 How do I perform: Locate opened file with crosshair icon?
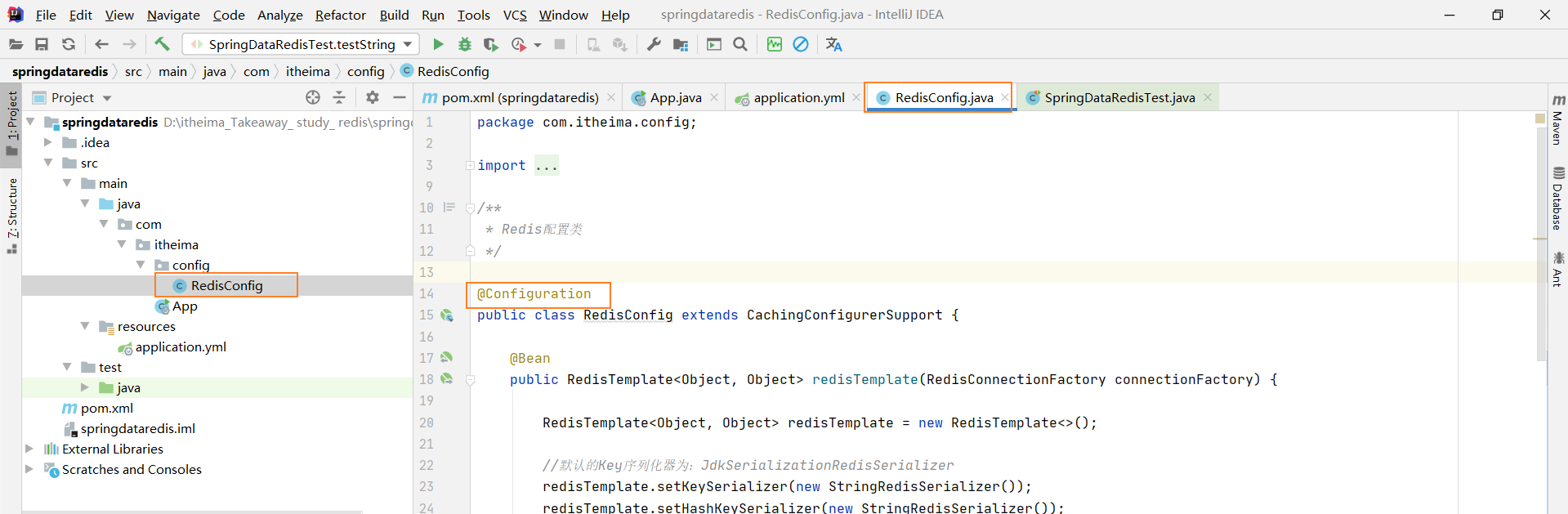coord(313,97)
